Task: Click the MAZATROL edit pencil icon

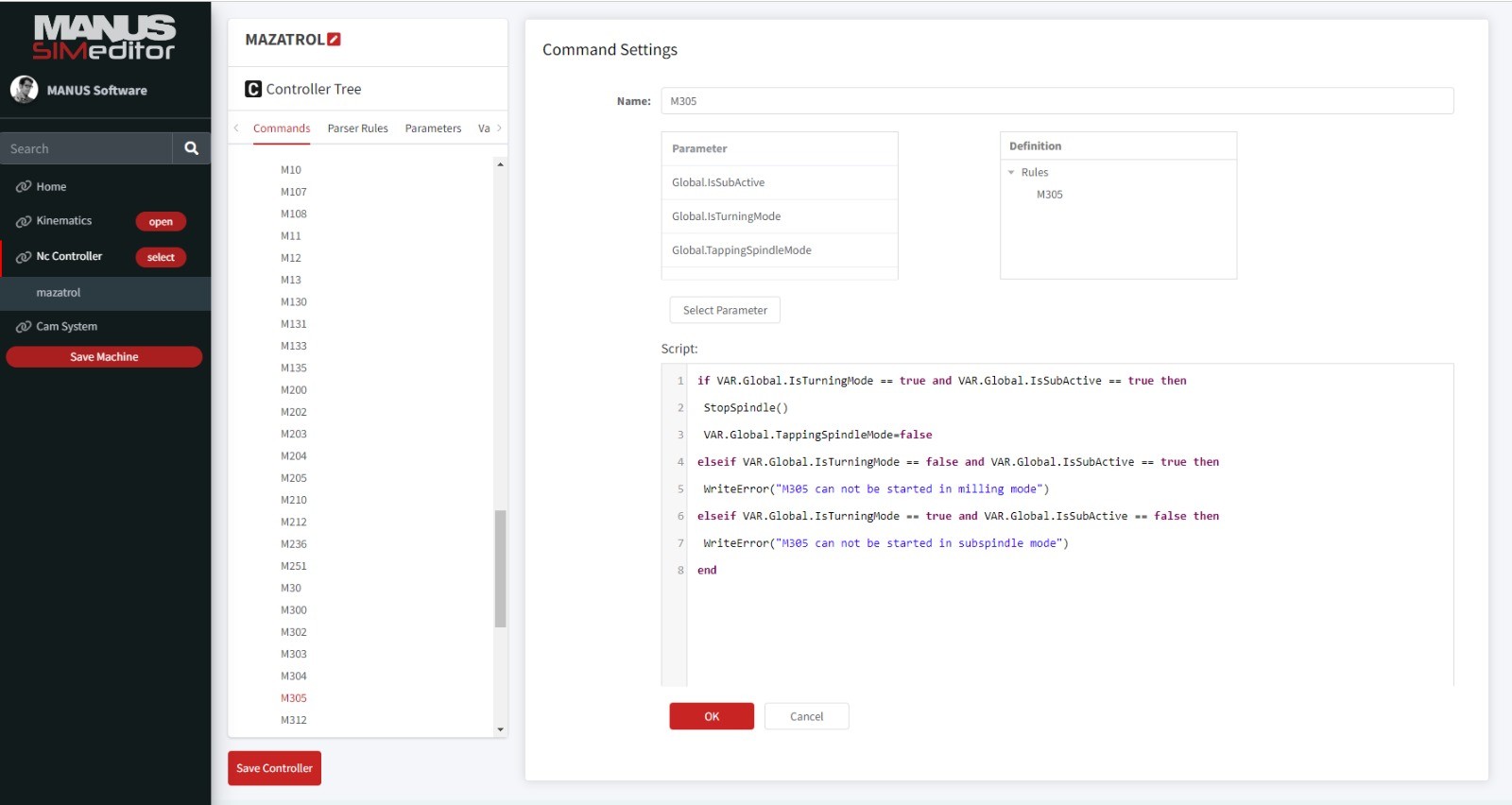Action: coord(334,40)
